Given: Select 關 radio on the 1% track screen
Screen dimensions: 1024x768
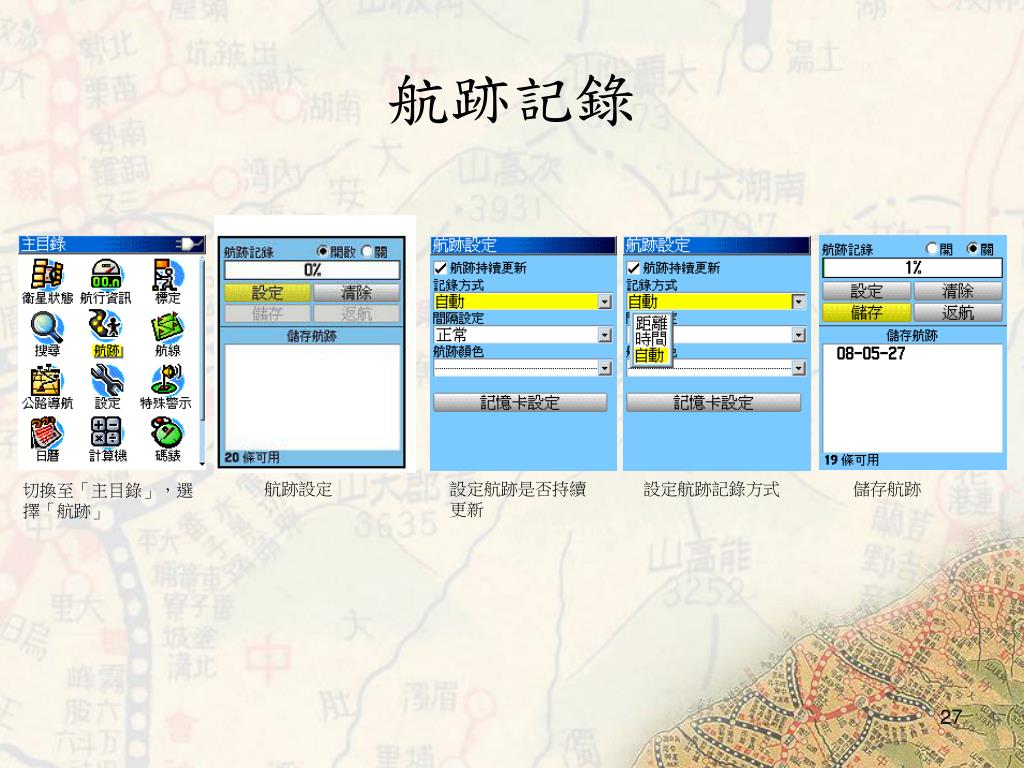Looking at the screenshot, I should click(973, 249).
